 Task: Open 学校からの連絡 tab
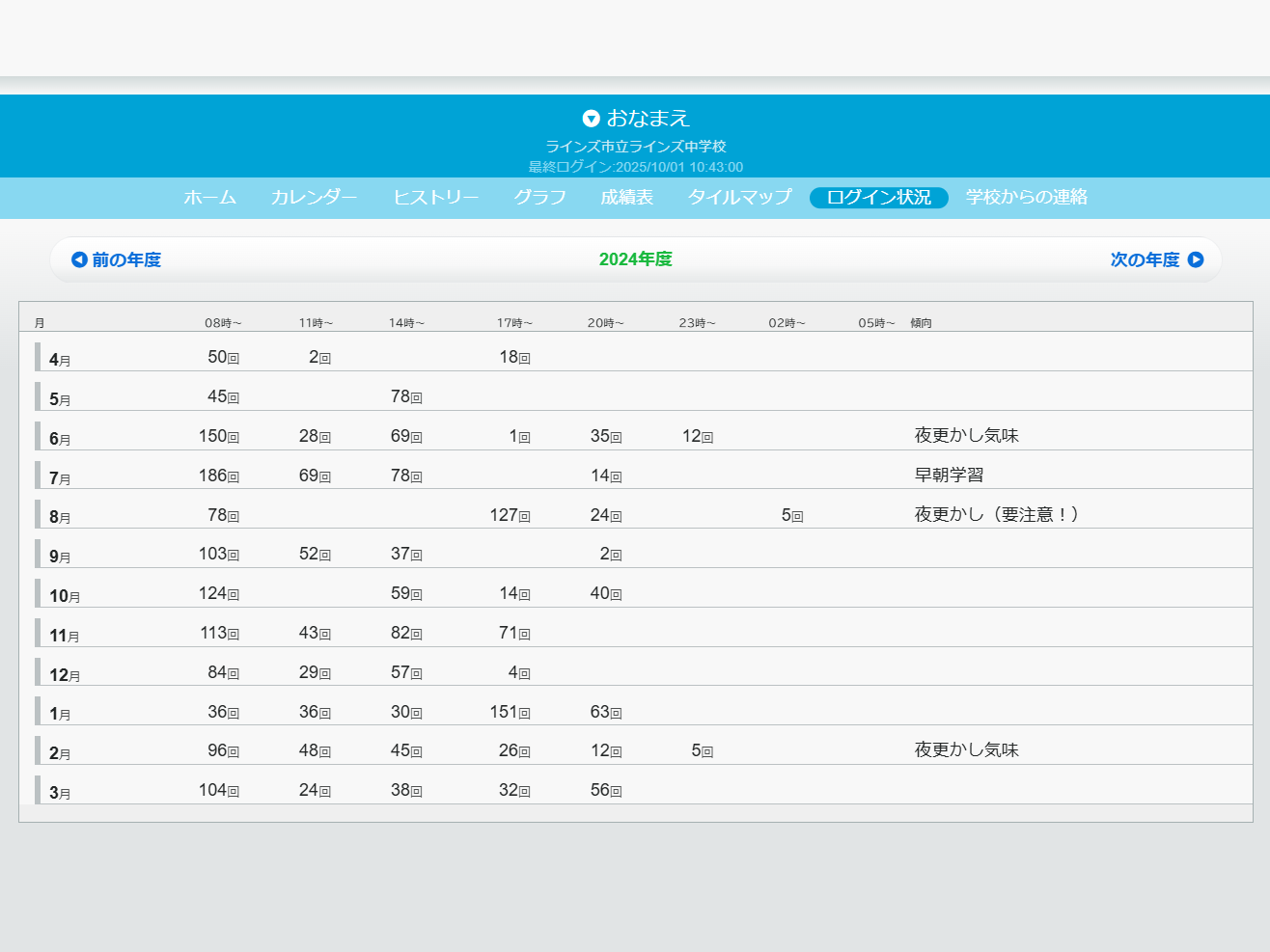(1026, 198)
